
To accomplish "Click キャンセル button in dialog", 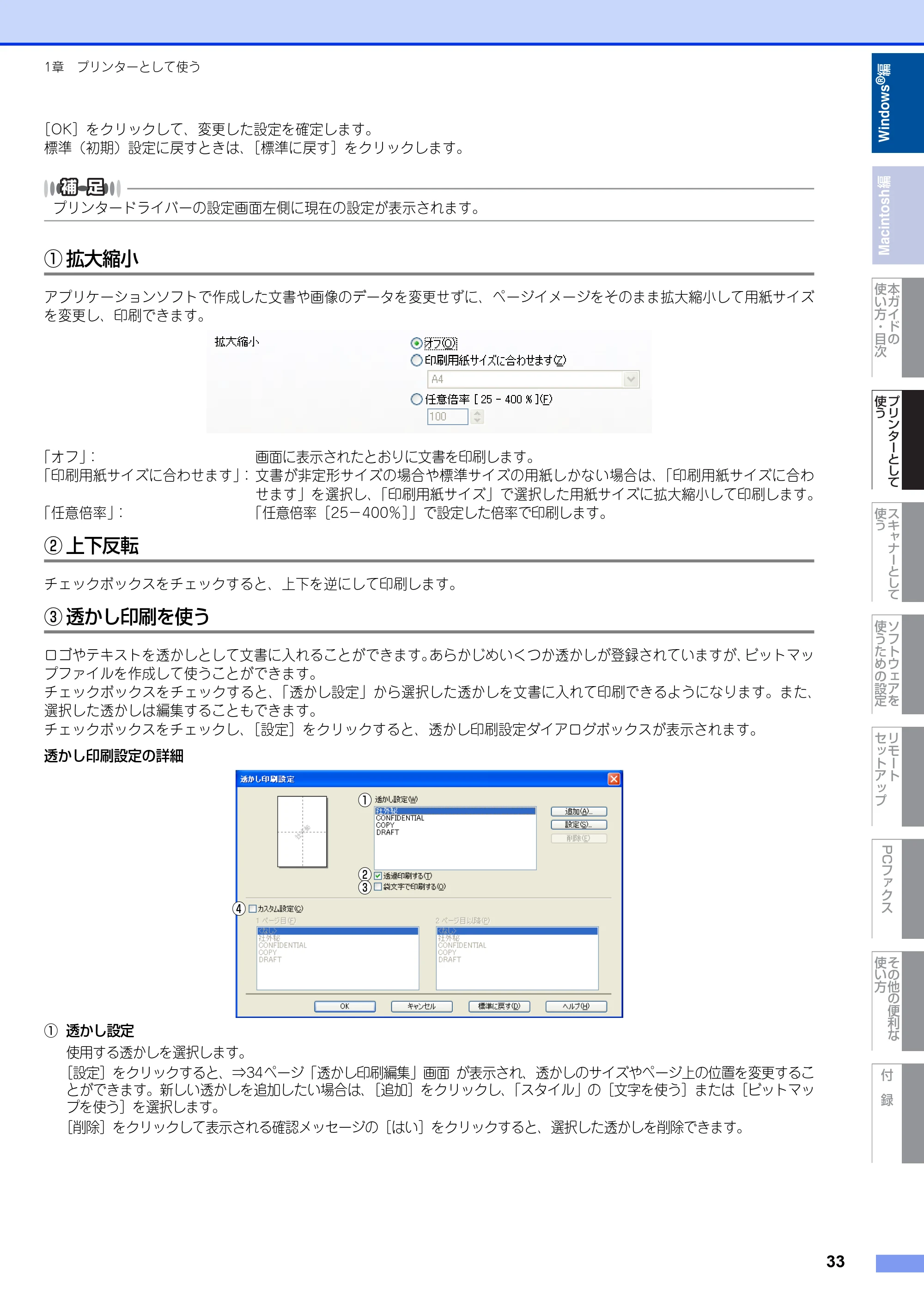I will 421,1006.
